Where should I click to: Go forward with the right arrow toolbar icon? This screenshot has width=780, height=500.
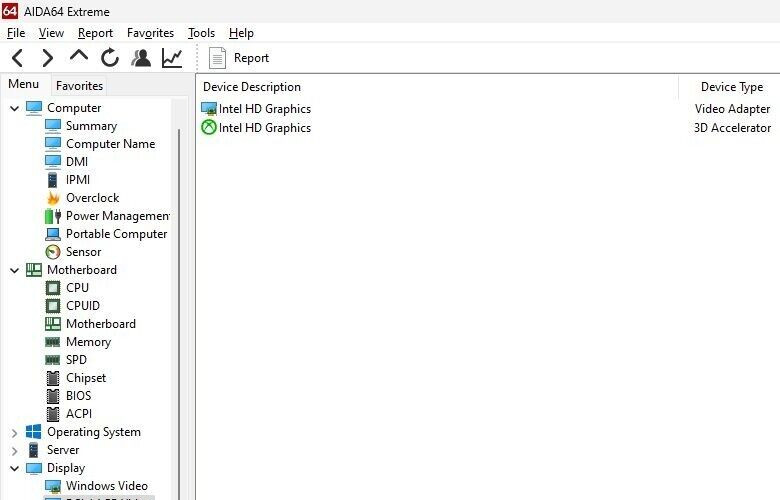[x=47, y=58]
